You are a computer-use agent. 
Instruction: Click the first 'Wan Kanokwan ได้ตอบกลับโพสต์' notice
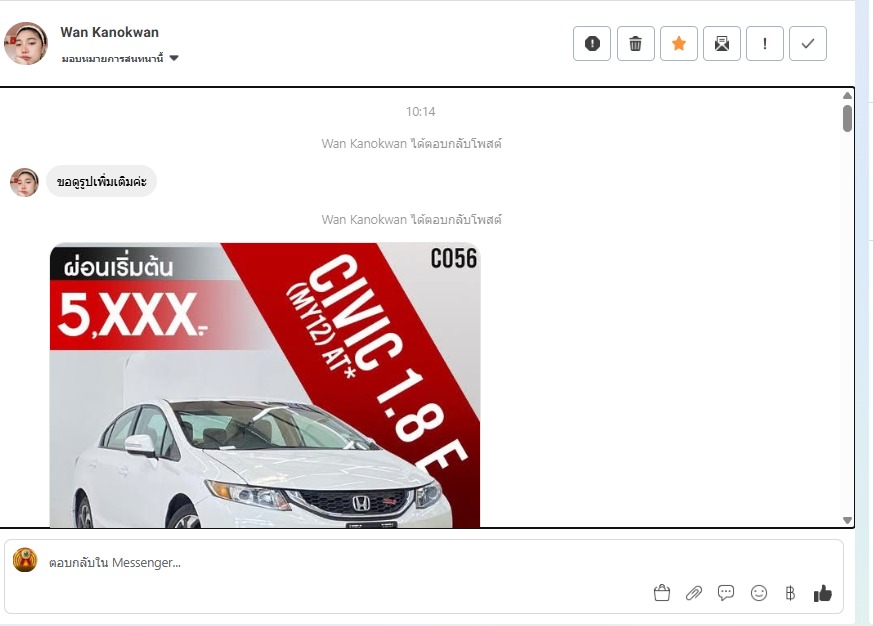[x=411, y=144]
